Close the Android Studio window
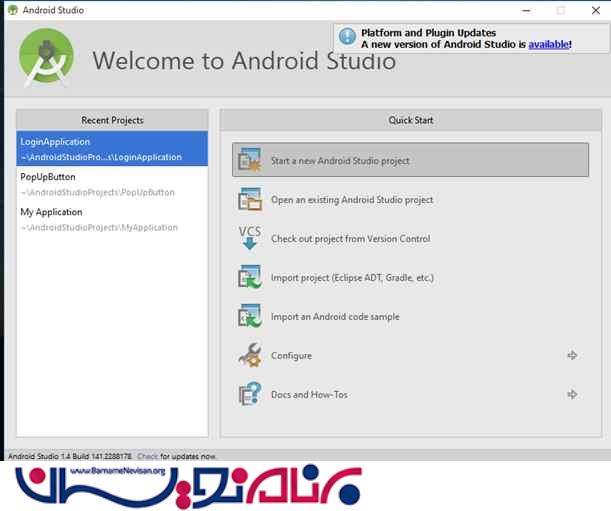 point(596,11)
